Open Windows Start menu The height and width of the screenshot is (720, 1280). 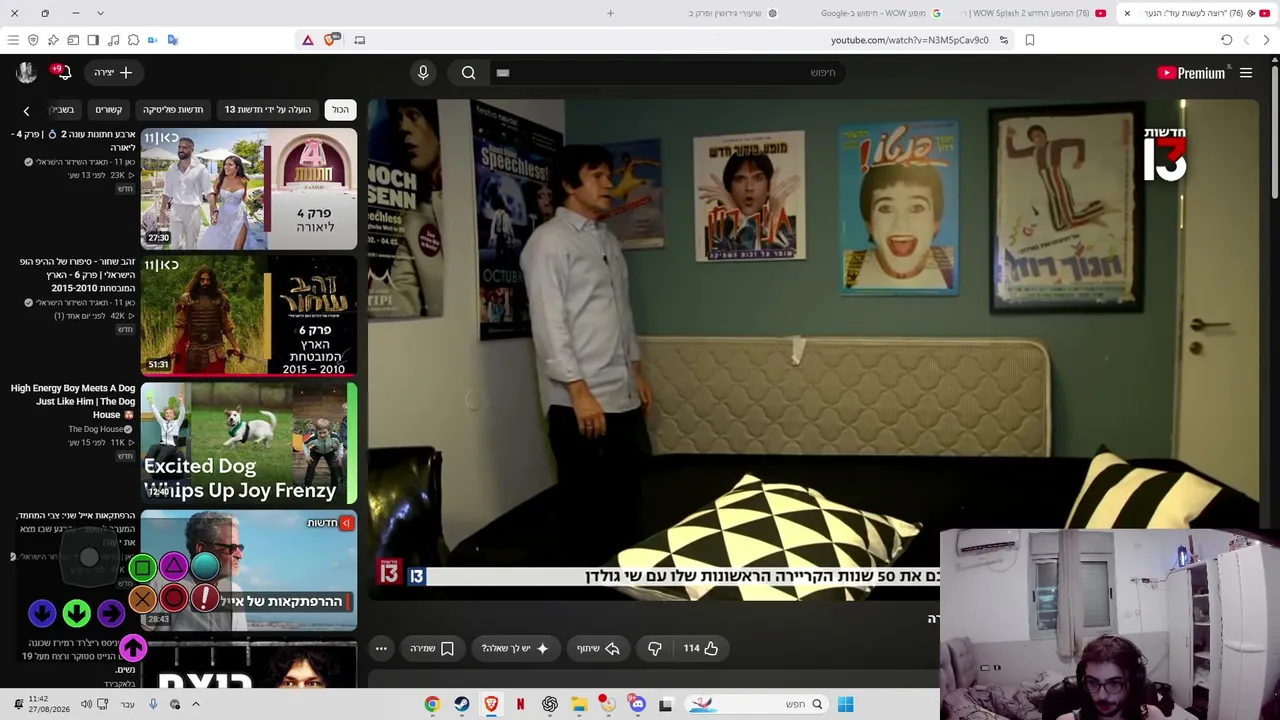845,704
